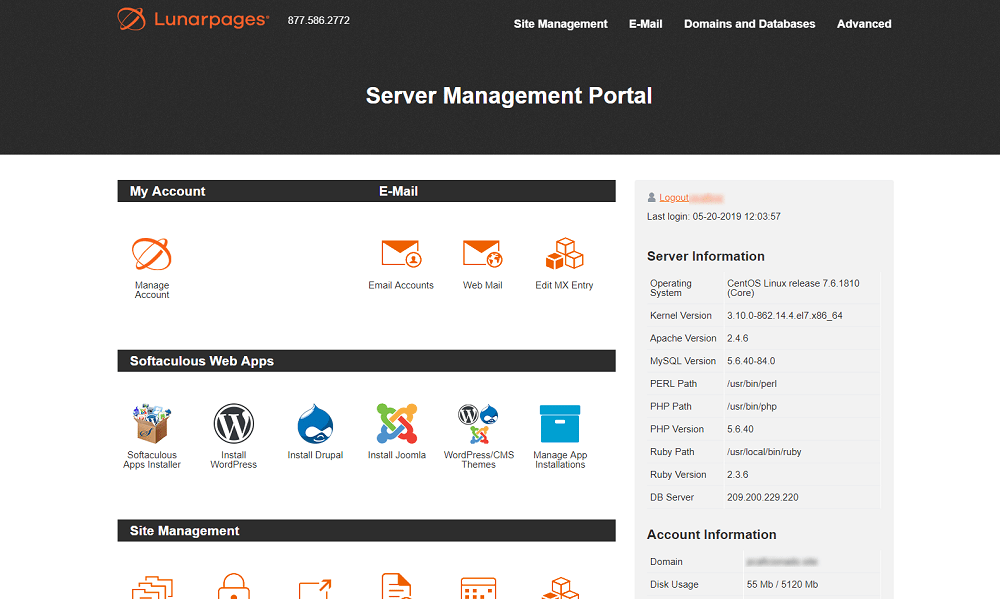Click the document page icon under Site Management
This screenshot has height=599, width=1000.
397,586
